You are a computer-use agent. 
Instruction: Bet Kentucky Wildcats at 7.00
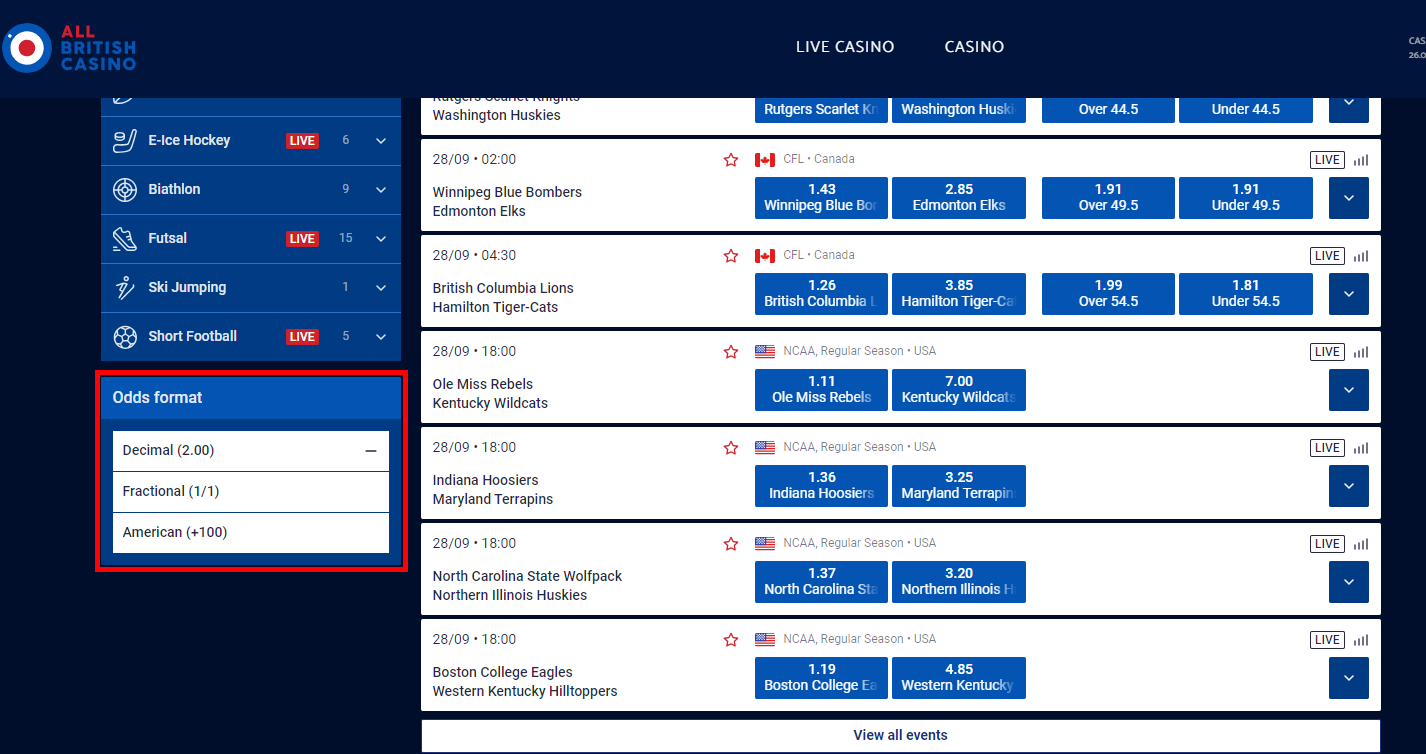click(x=959, y=390)
